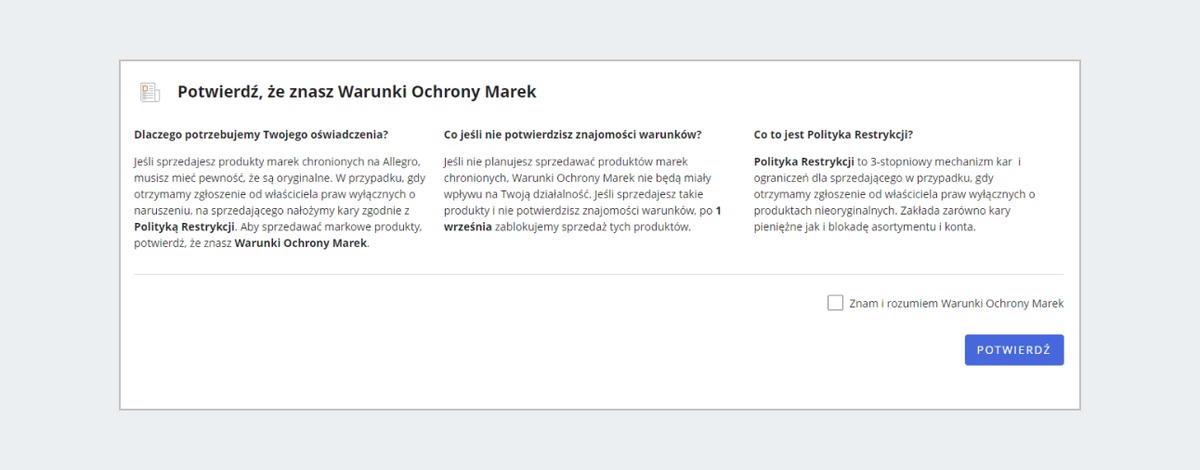Image resolution: width=1200 pixels, height=470 pixels.
Task: Click the text 'zablokujemy sprzedaż tych produktów'
Action: point(593,227)
